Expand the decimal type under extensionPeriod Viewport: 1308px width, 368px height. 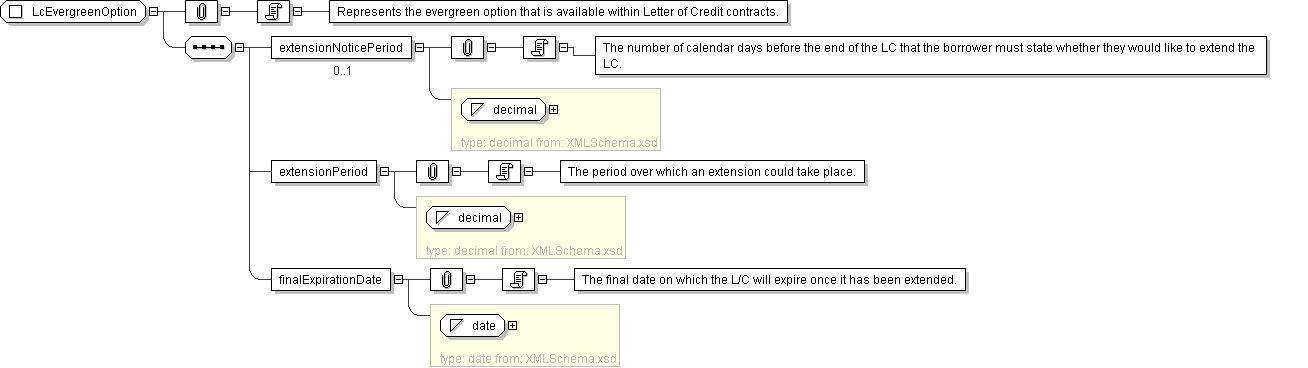518,217
